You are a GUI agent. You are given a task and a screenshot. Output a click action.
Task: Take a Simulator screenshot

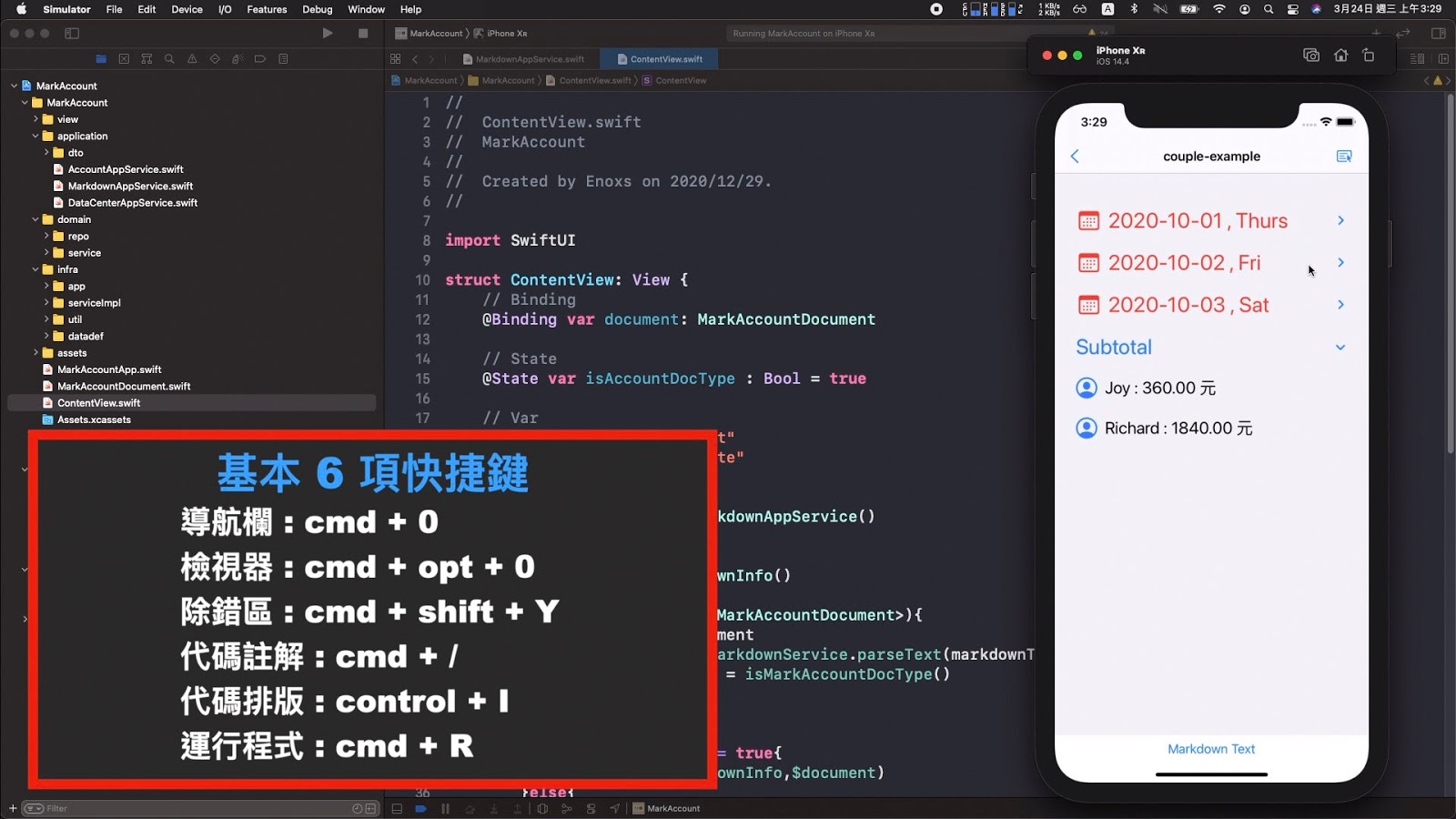tap(1311, 56)
